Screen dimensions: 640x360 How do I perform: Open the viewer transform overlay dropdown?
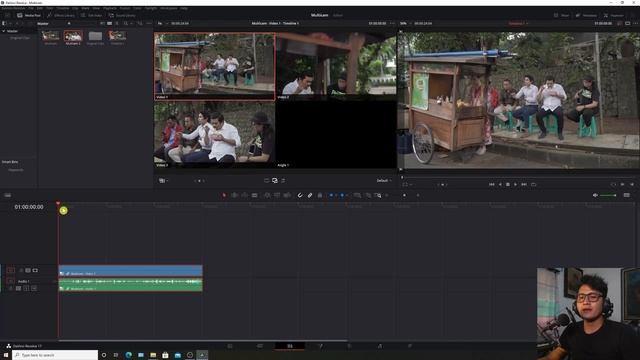[x=407, y=184]
